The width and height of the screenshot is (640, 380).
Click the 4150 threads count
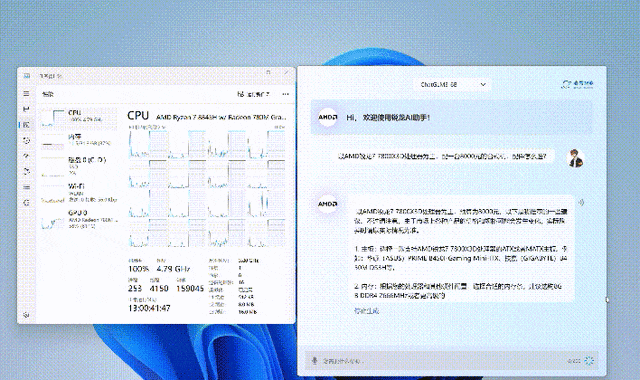point(159,289)
